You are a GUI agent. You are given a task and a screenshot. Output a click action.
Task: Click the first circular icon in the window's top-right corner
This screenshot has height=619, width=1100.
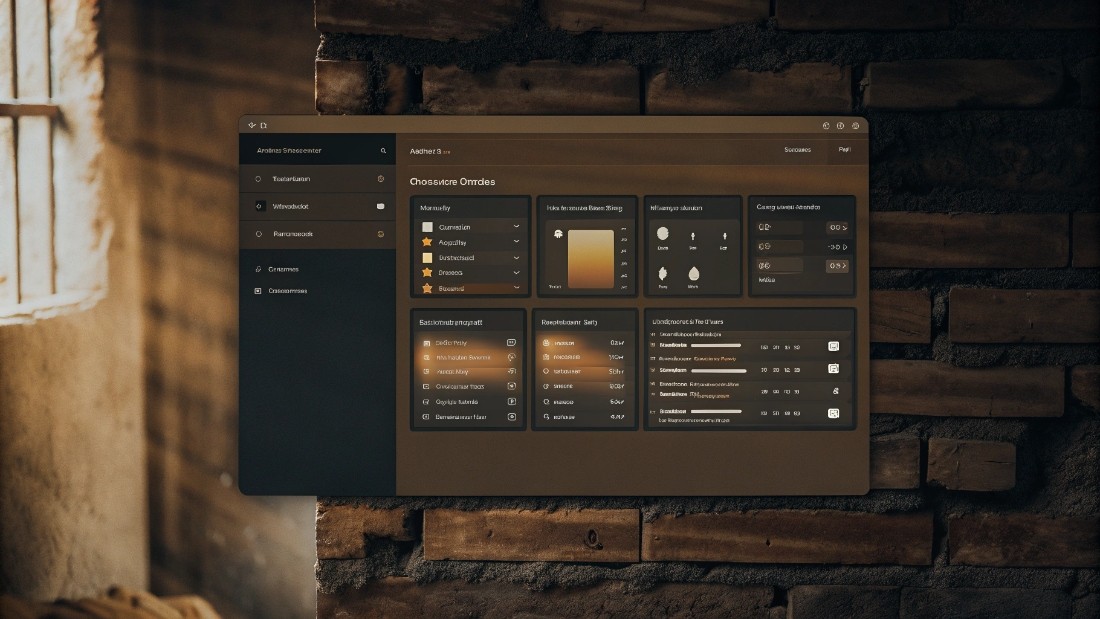[826, 126]
